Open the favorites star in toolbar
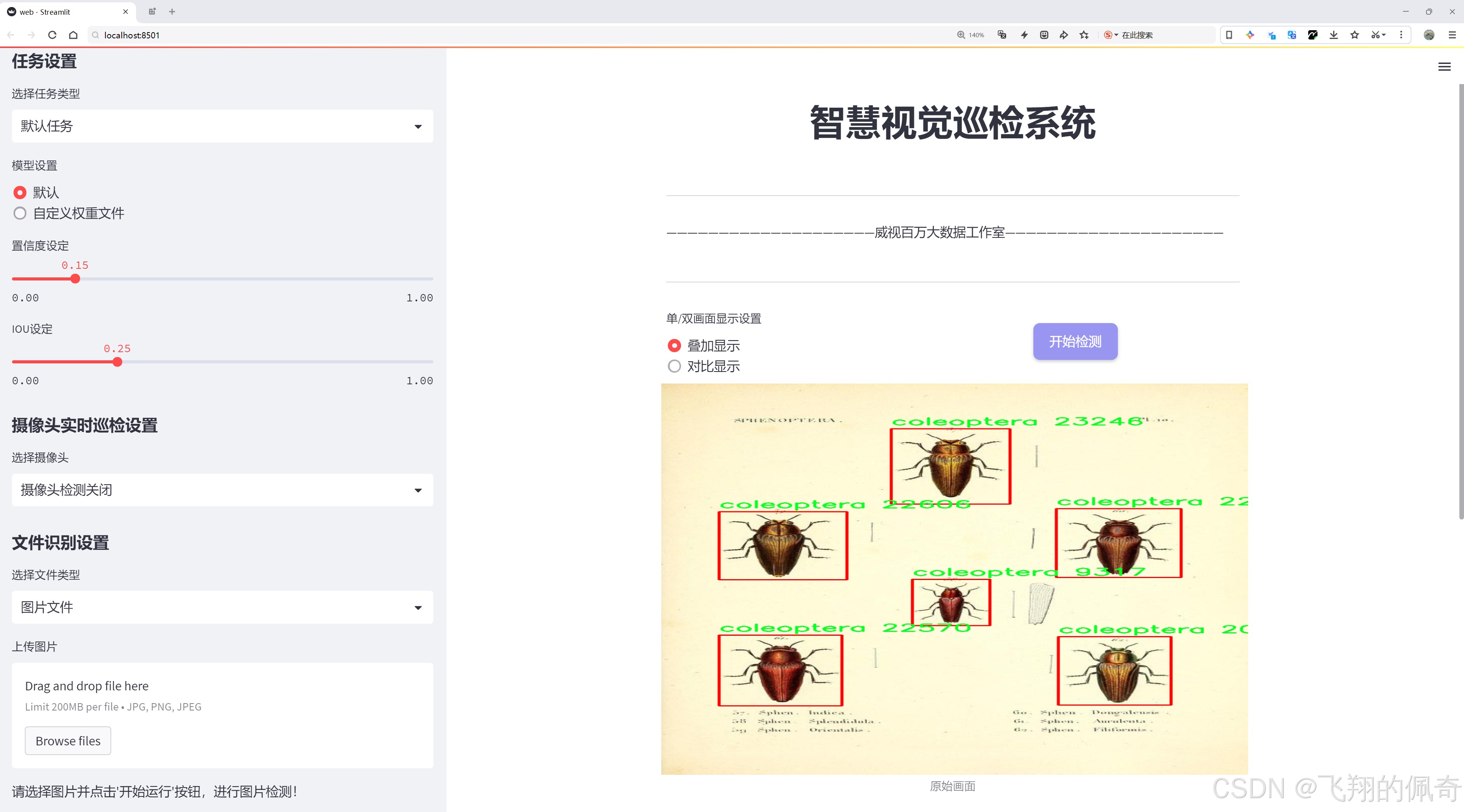The image size is (1464, 812). click(x=1355, y=35)
